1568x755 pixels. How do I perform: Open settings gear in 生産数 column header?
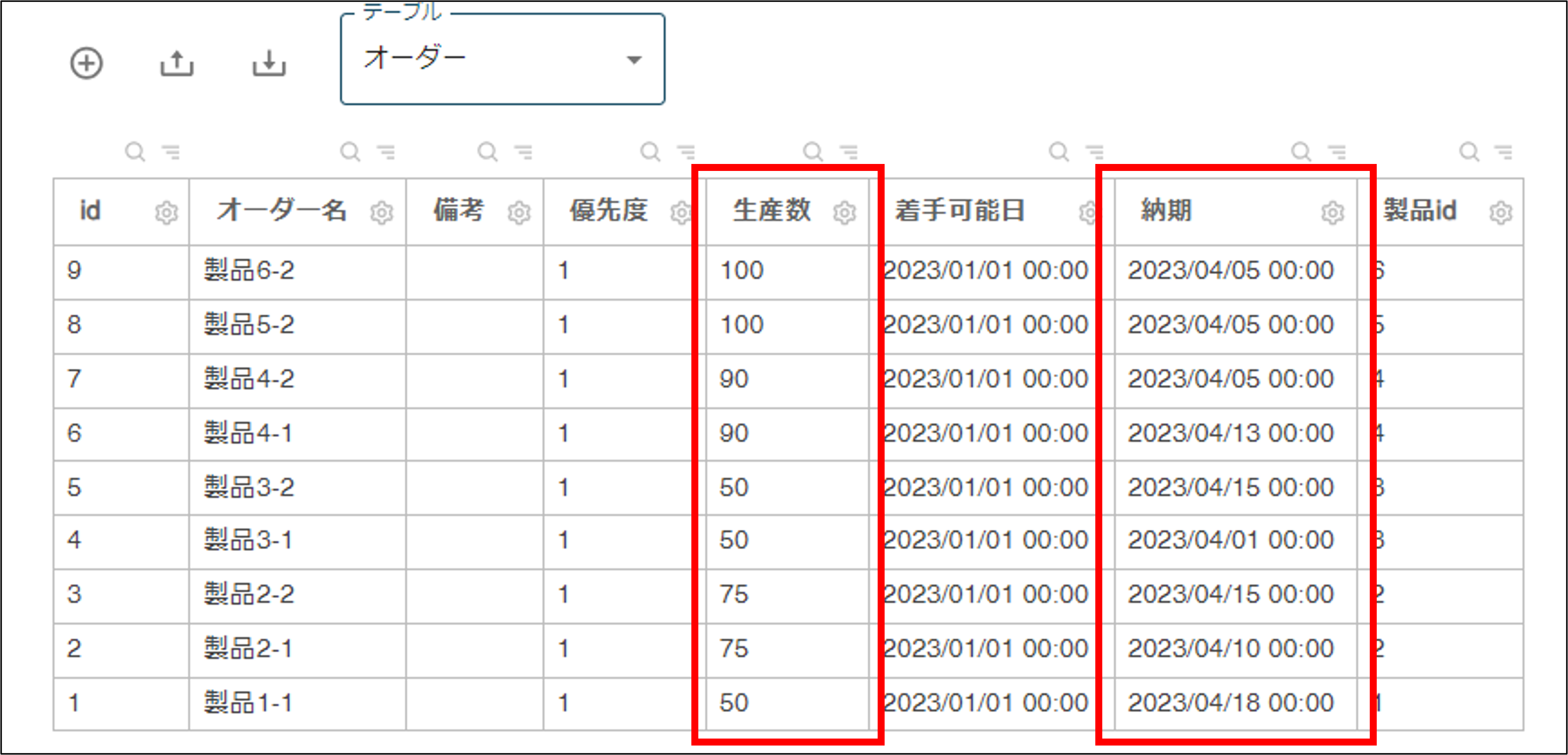(845, 212)
